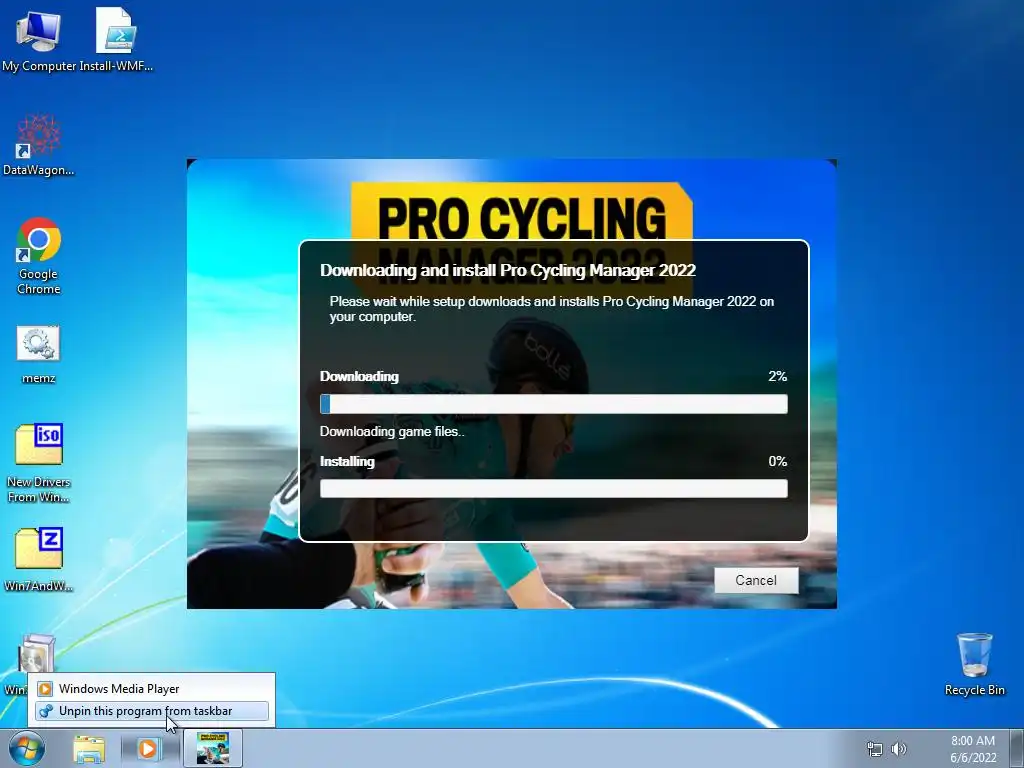Click the 'Please wait while setup downloads' text

[551, 309]
